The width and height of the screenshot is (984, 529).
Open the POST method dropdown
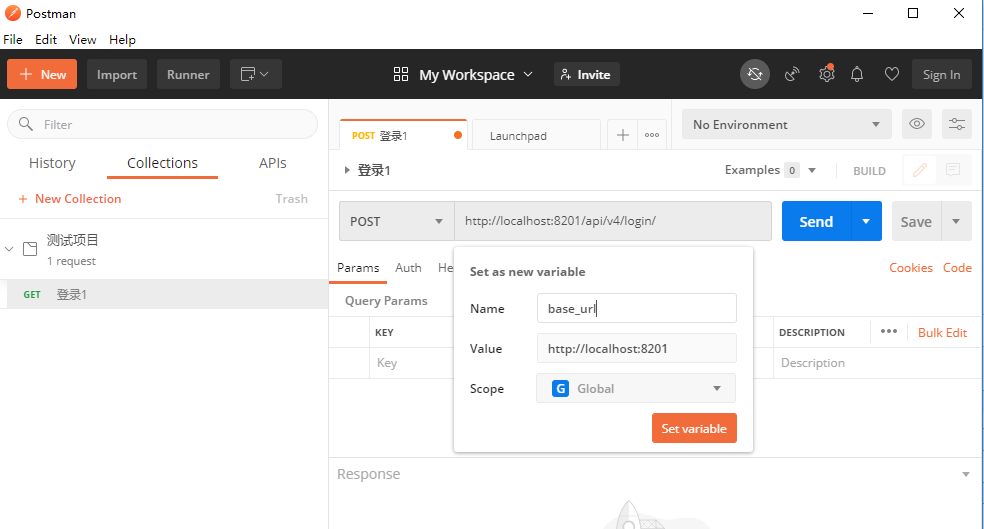pyautogui.click(x=397, y=221)
